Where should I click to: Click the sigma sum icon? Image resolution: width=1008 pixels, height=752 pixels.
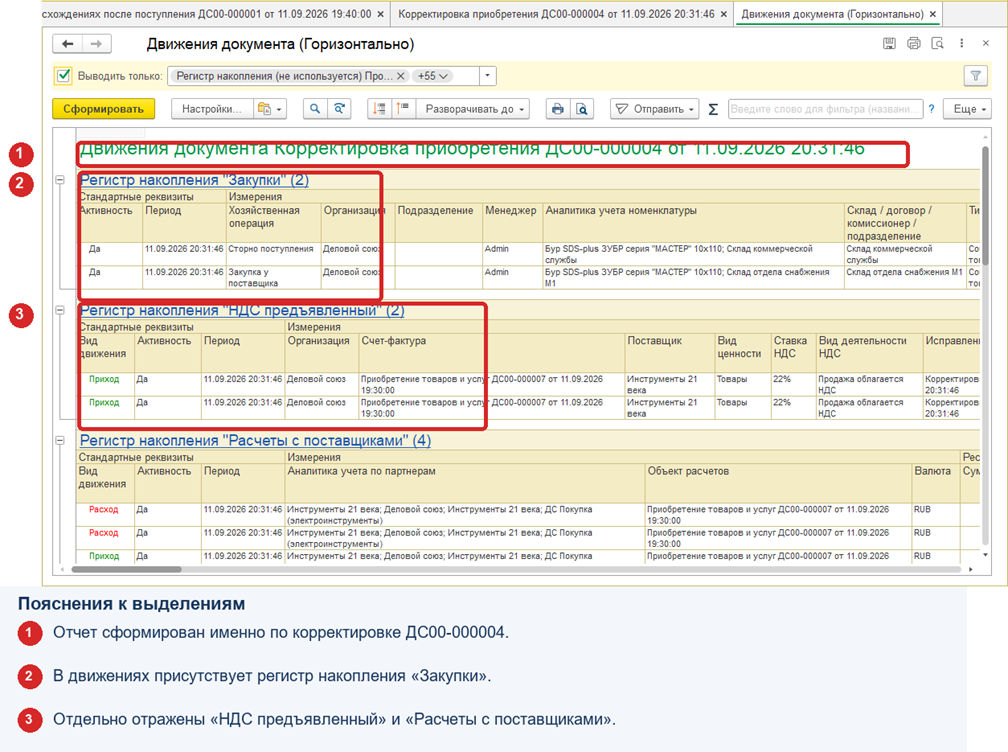713,109
